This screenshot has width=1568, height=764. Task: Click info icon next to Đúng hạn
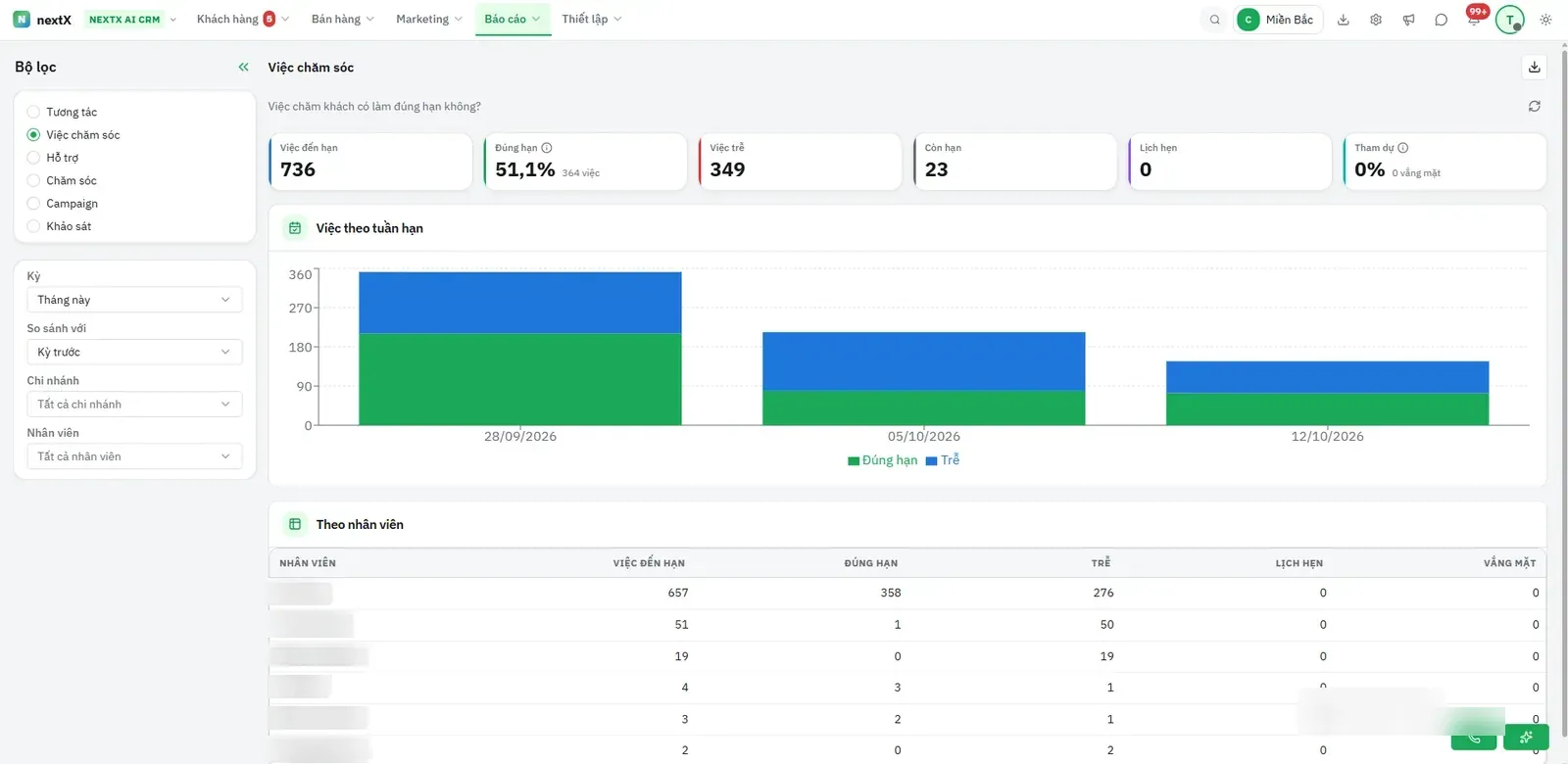(x=547, y=148)
